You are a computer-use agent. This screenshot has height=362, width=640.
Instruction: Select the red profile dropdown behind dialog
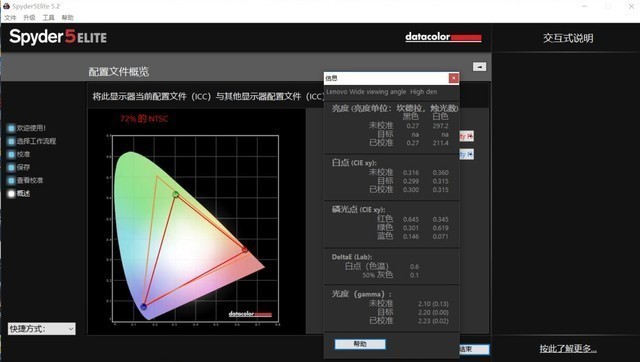(467, 136)
